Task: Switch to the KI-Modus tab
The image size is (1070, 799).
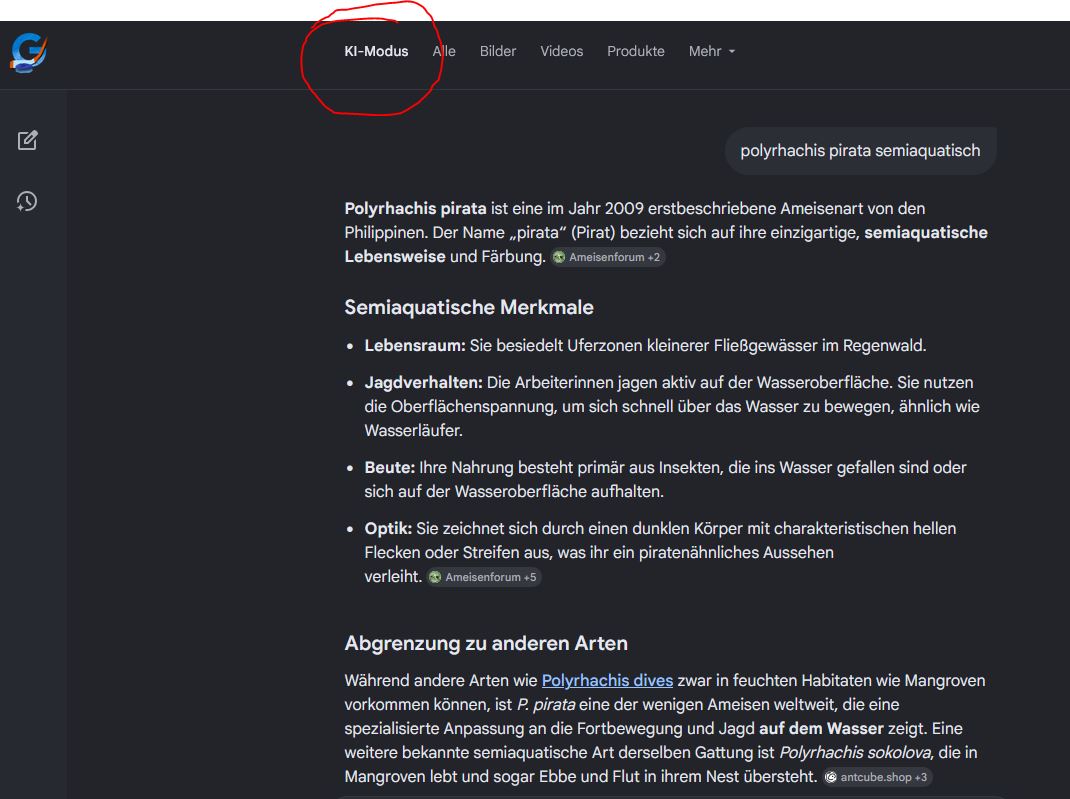Action: click(x=376, y=51)
